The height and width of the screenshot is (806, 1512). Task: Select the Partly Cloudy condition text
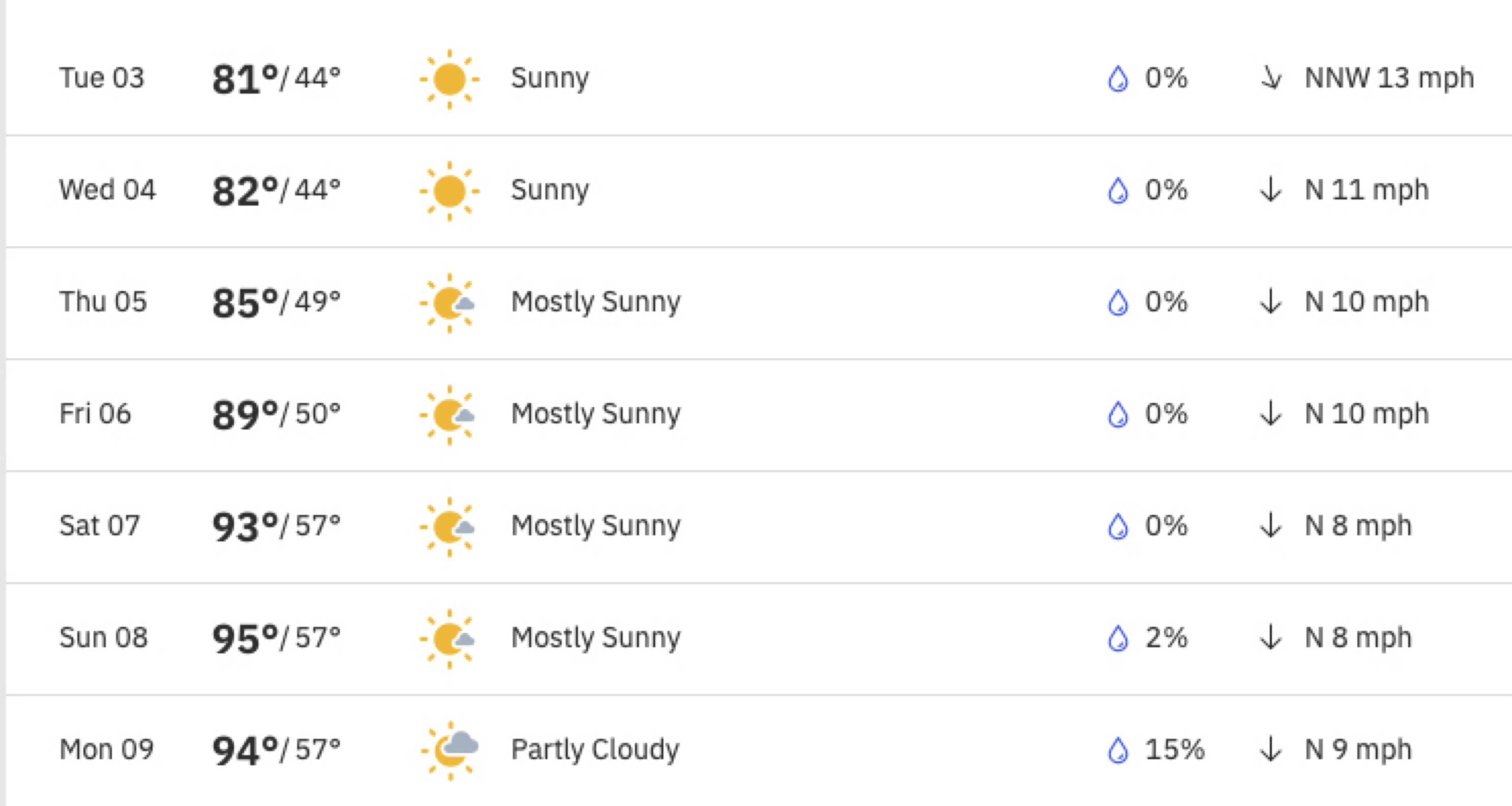595,750
